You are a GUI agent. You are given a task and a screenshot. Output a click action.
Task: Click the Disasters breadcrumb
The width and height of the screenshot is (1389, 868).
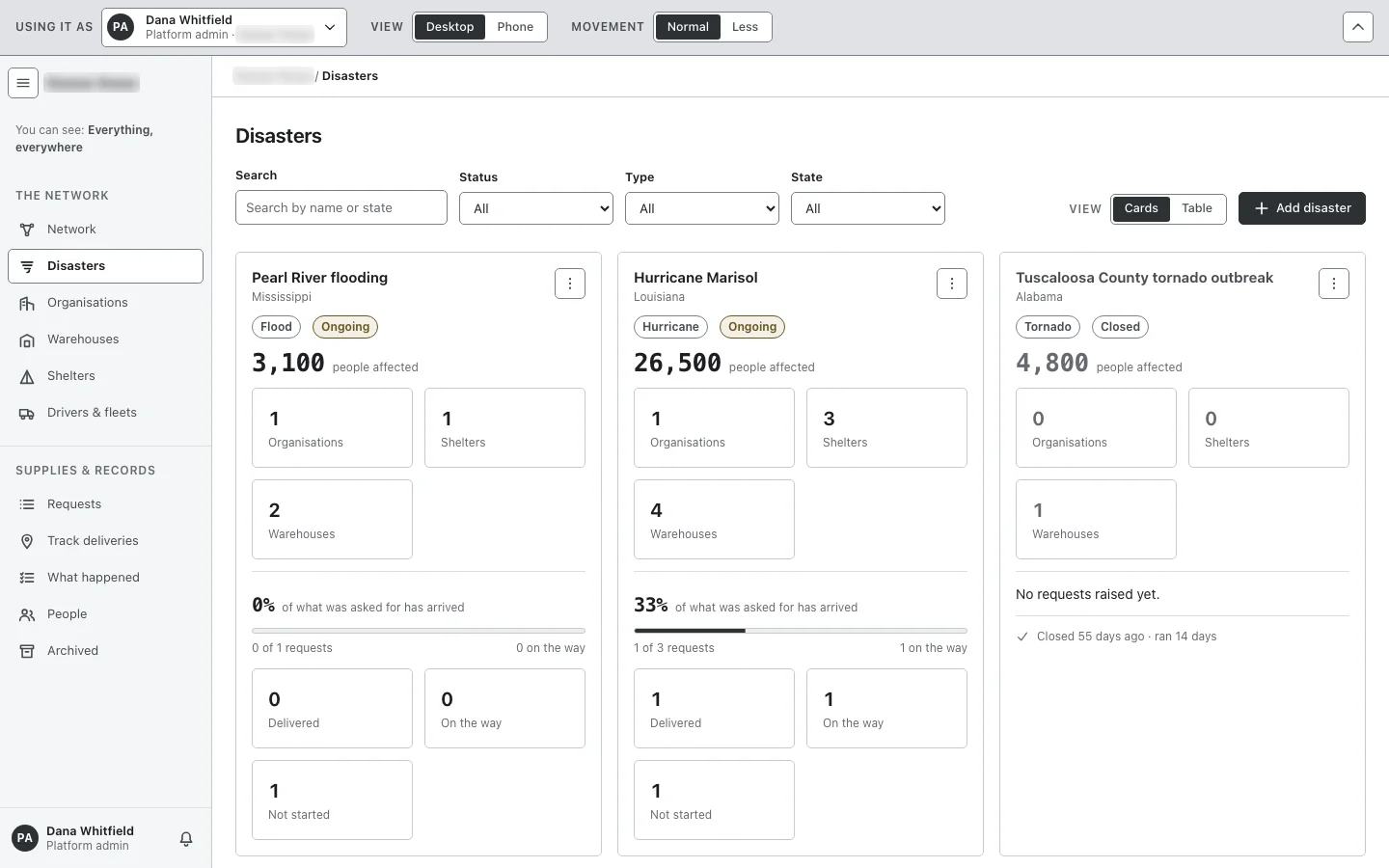[x=350, y=76]
